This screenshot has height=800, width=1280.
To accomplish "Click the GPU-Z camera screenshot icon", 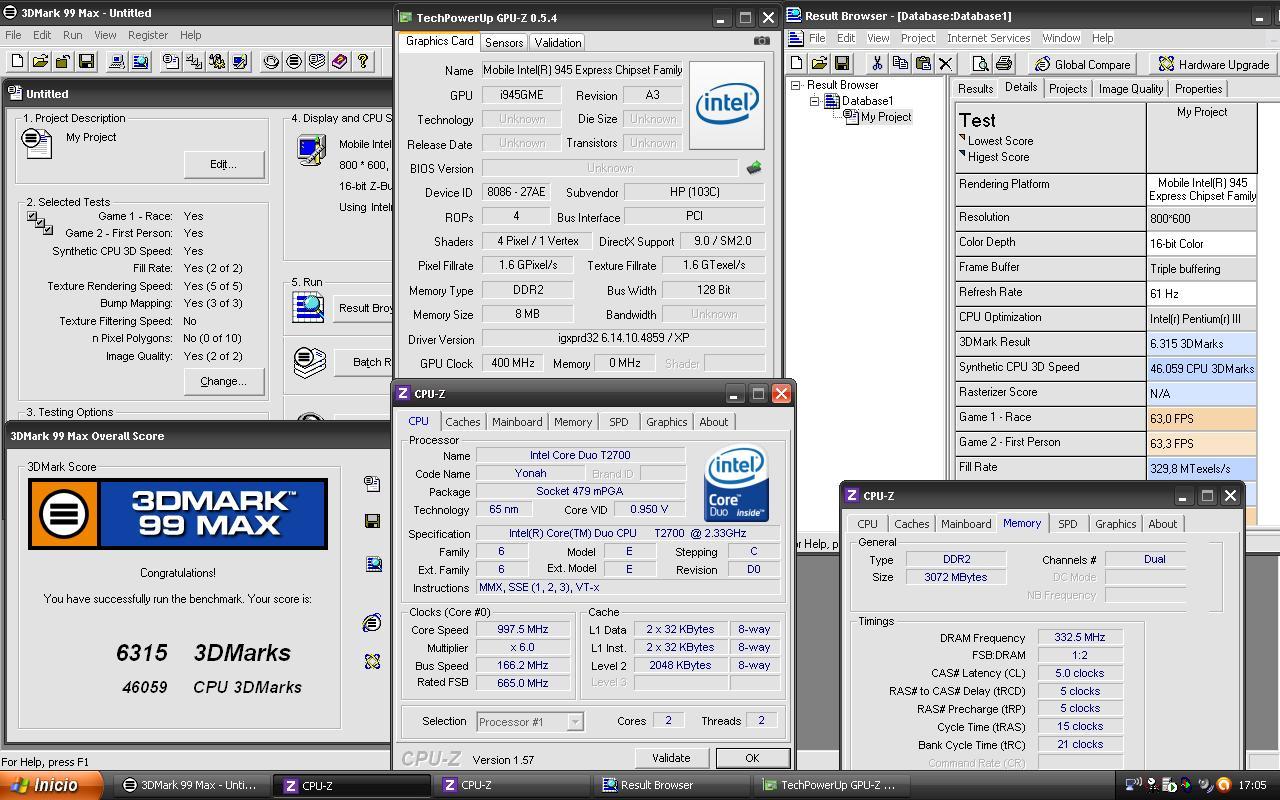I will (762, 41).
